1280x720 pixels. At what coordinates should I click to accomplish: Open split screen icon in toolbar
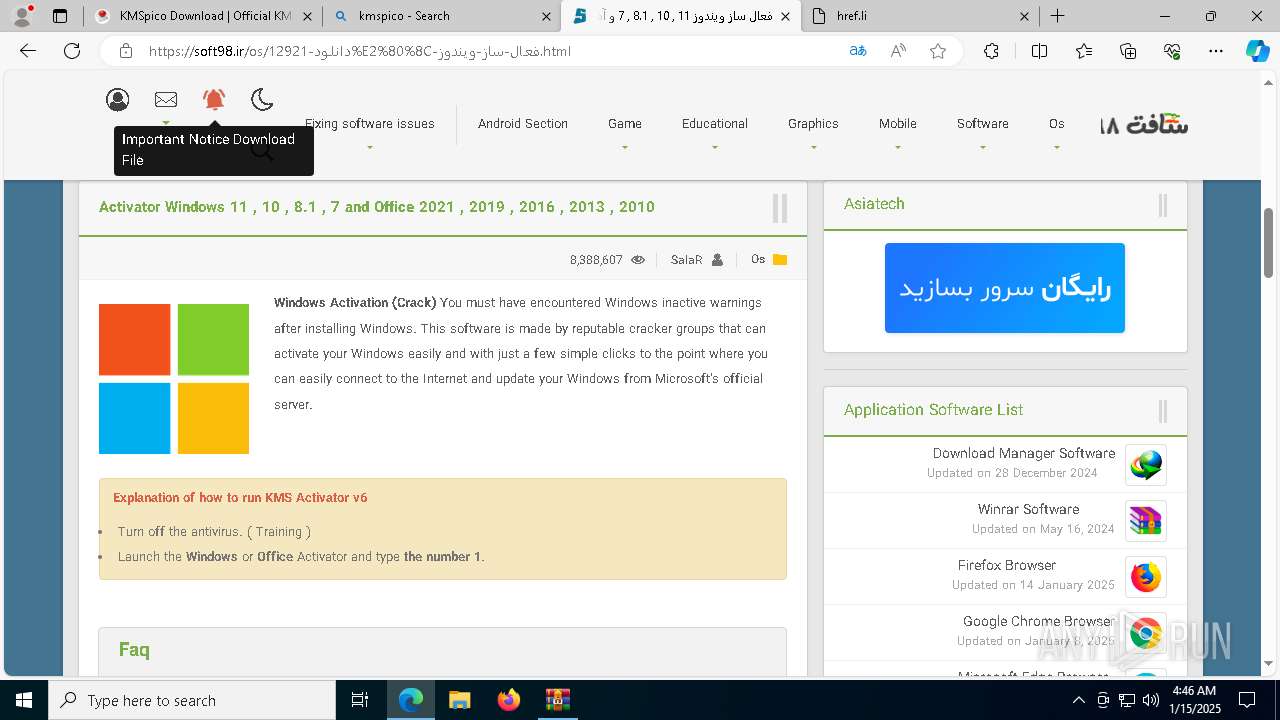coord(1039,51)
